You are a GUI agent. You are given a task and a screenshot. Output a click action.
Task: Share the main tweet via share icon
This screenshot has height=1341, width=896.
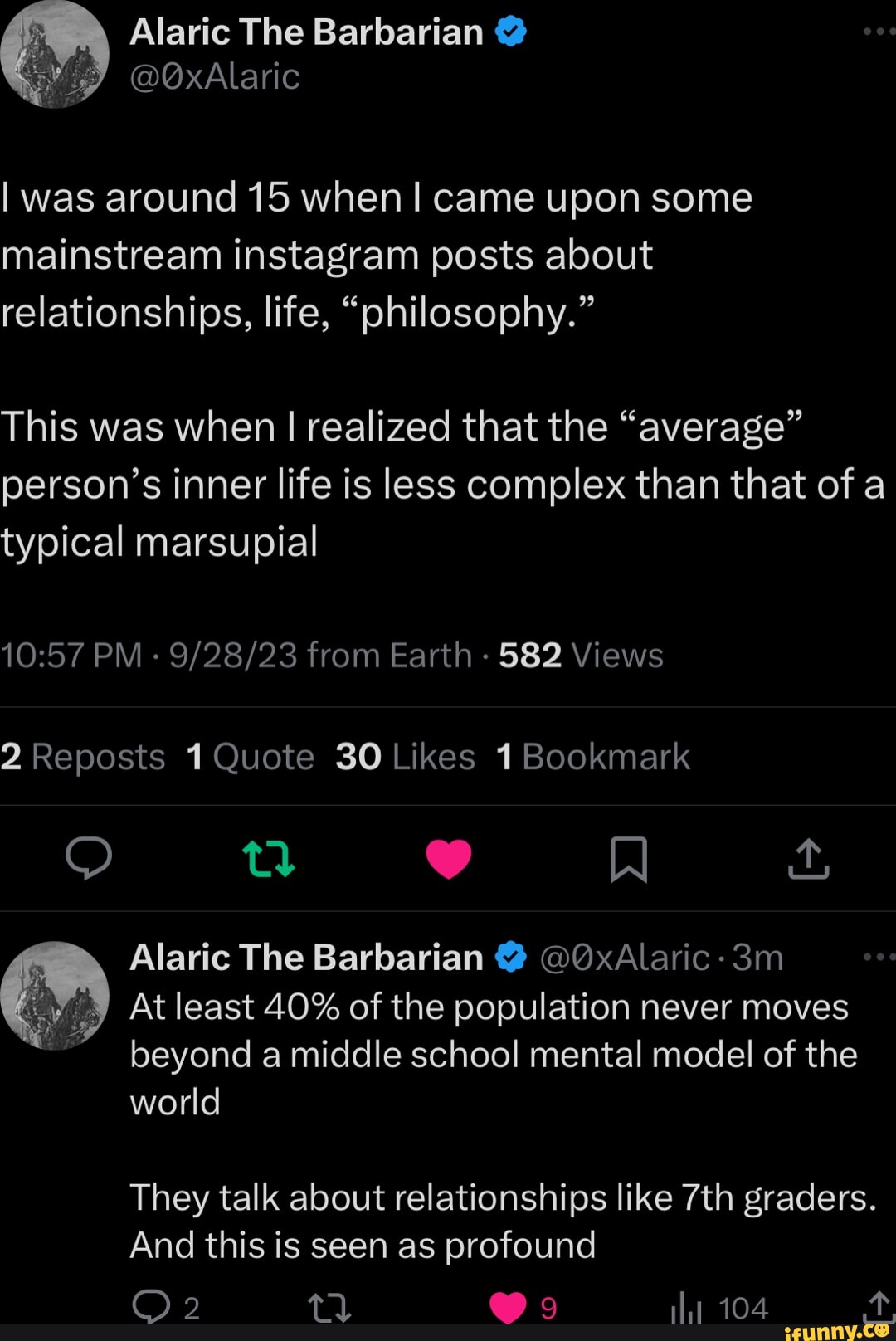[809, 859]
